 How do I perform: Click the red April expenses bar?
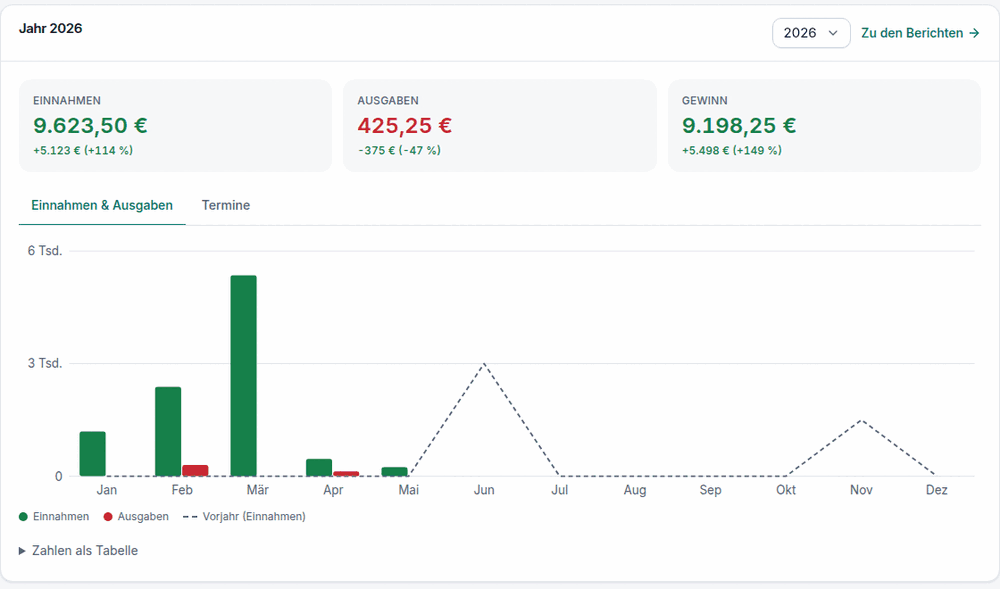point(346,474)
